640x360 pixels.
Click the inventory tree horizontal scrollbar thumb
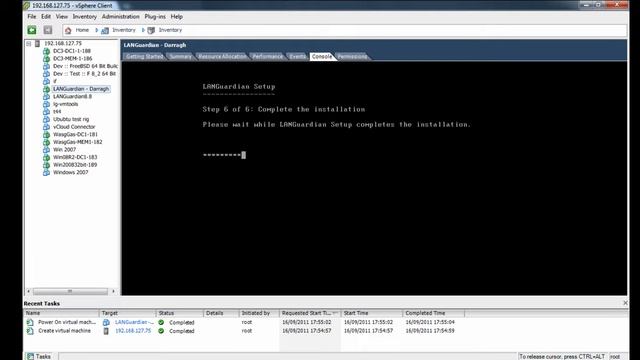pos(70,291)
